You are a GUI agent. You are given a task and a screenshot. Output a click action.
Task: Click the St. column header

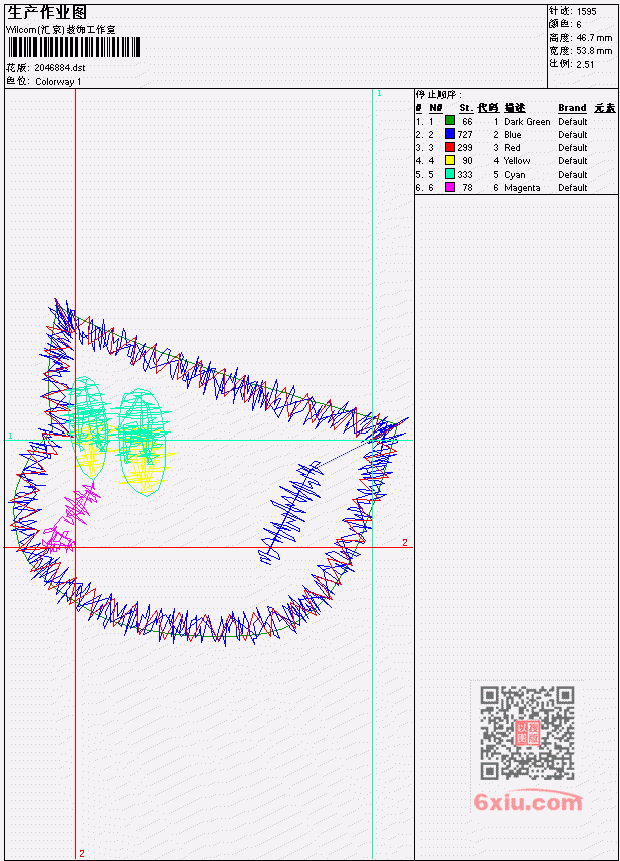click(466, 108)
